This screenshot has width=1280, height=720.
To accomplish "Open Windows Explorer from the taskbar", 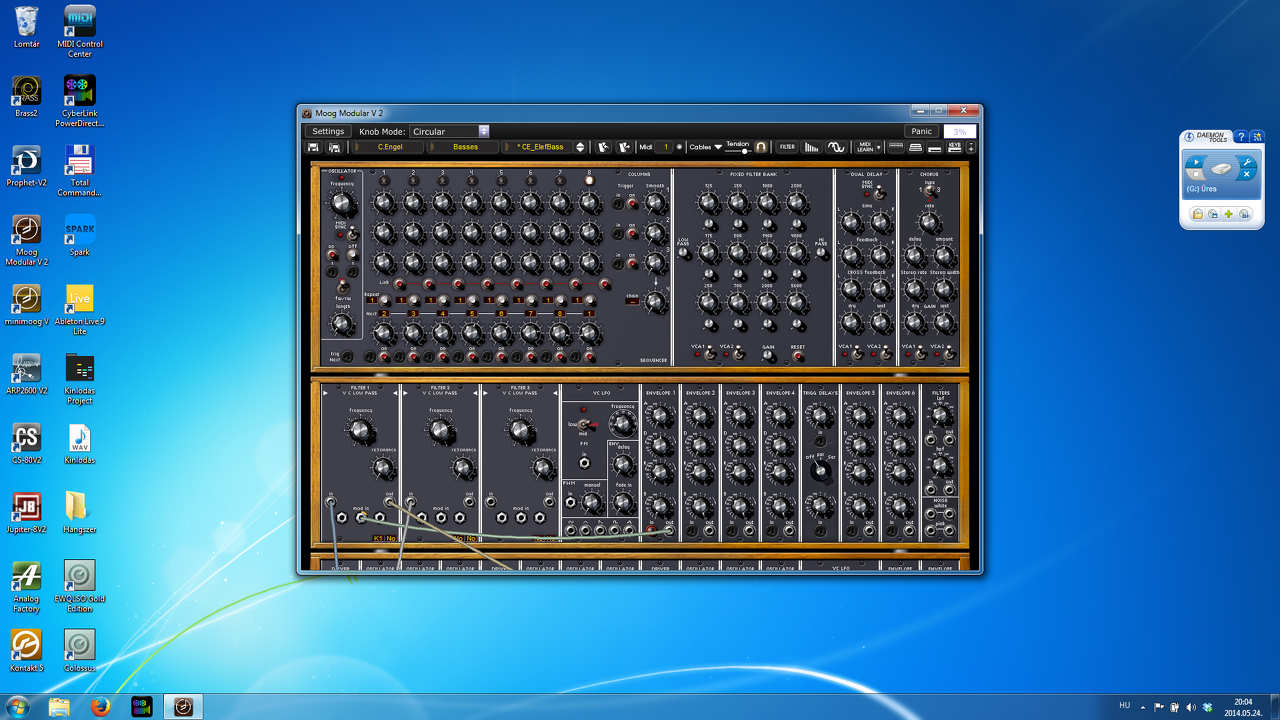I will (60, 707).
